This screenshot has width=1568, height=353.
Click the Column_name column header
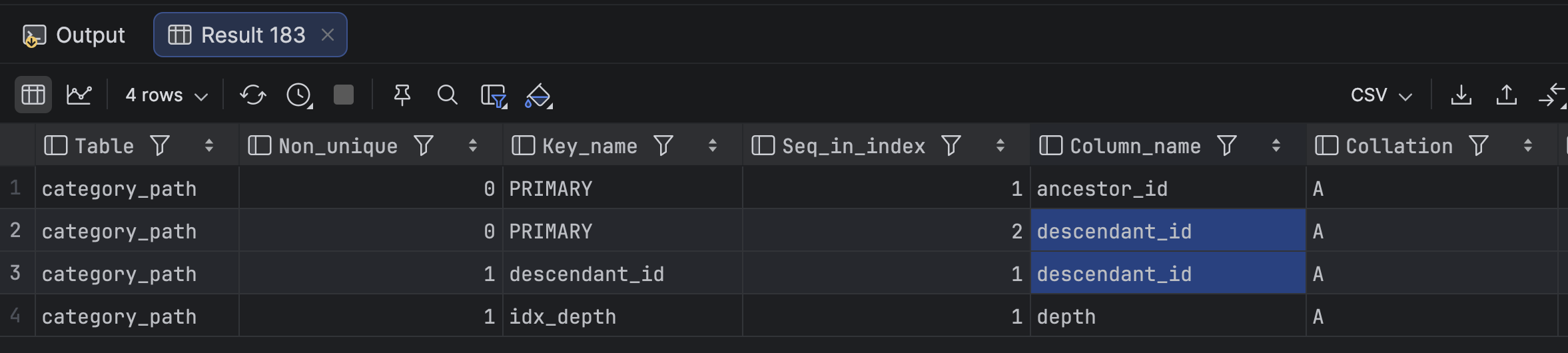tap(1134, 145)
